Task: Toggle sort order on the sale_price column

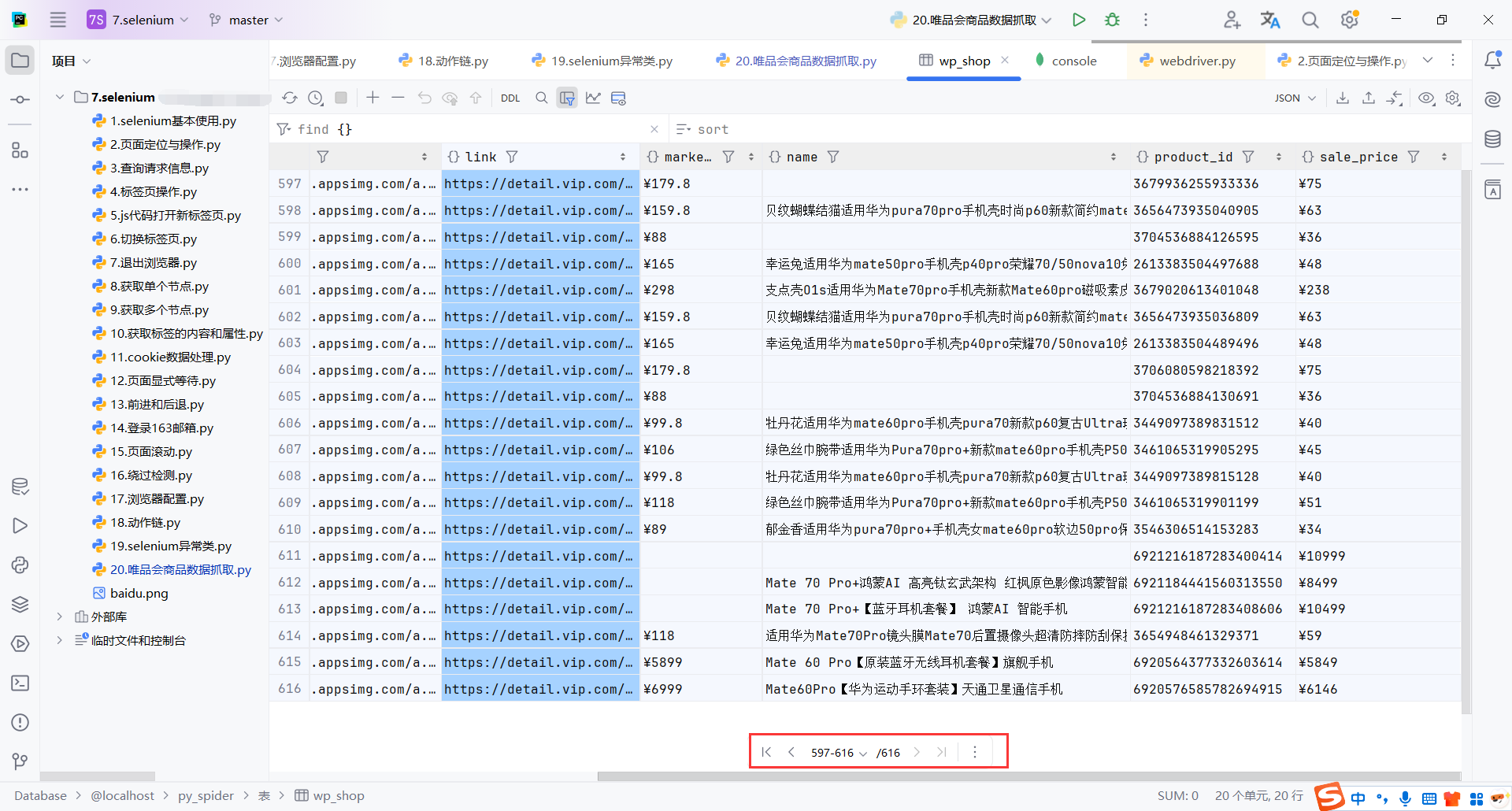Action: [x=1444, y=157]
